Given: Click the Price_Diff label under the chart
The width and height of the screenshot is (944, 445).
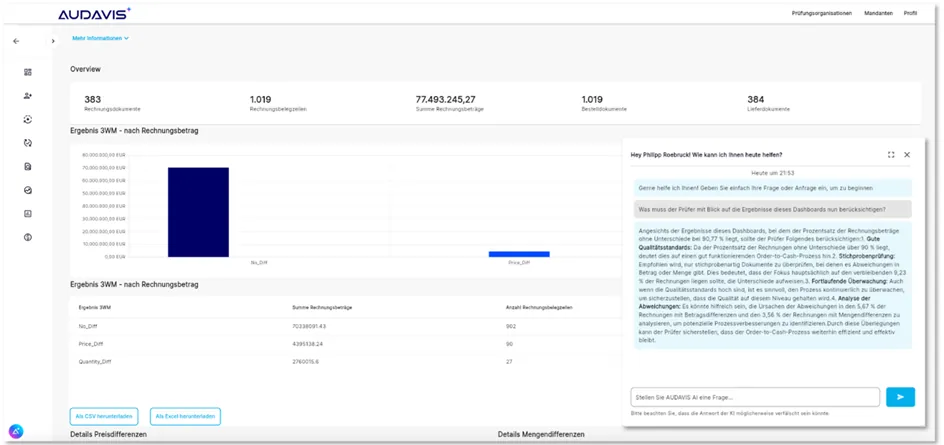Looking at the screenshot, I should (519, 263).
